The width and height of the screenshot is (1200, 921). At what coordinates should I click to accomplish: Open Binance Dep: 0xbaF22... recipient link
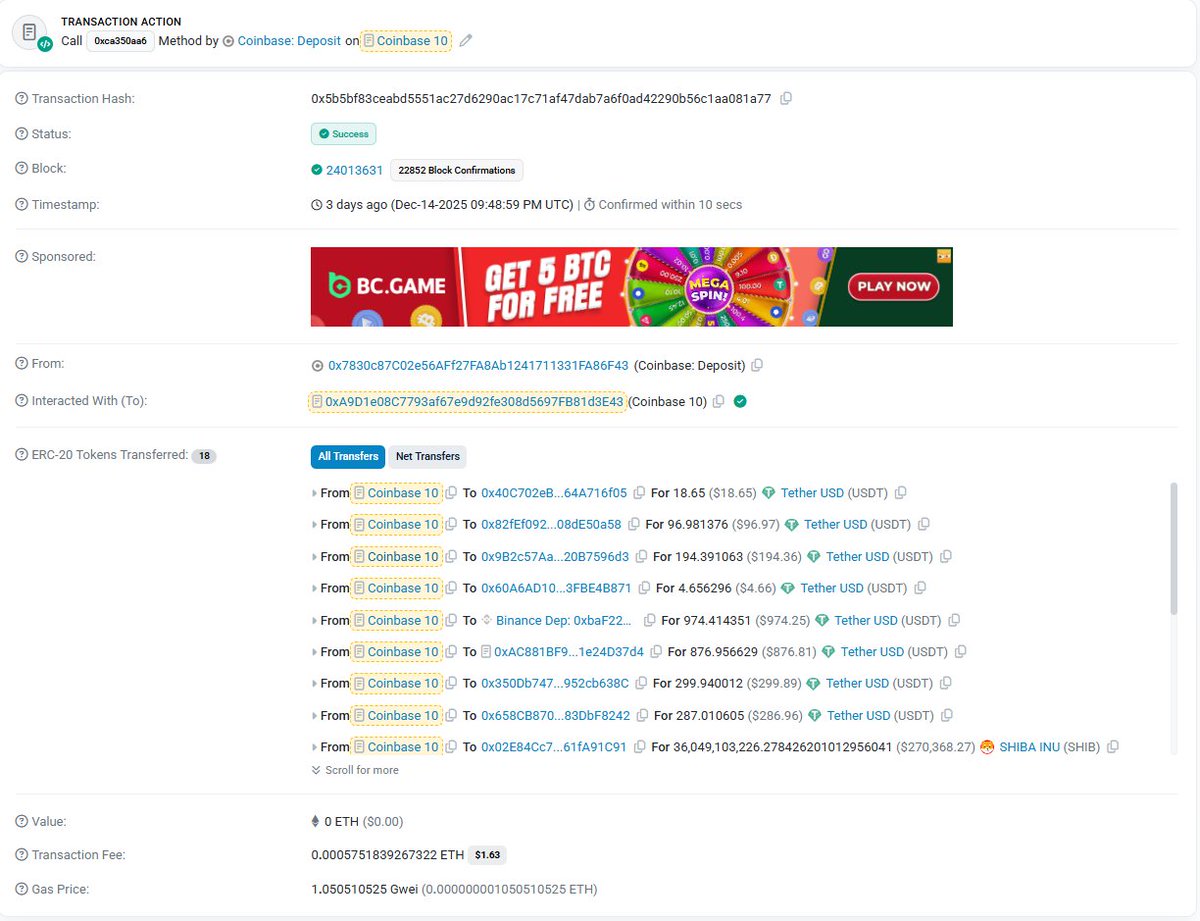564,621
